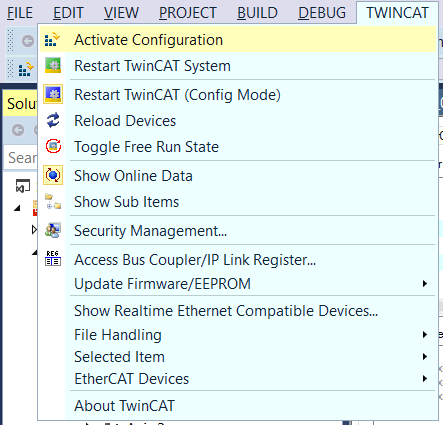Click the Toggle Free Run State icon
The image size is (443, 425).
(53, 146)
